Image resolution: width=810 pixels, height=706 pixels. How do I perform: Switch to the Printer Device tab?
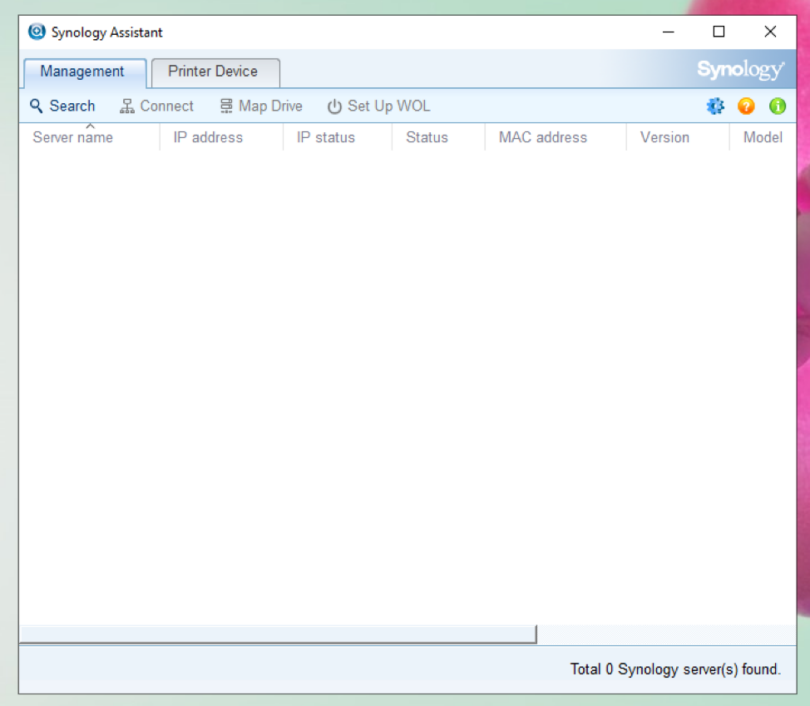[x=215, y=72]
